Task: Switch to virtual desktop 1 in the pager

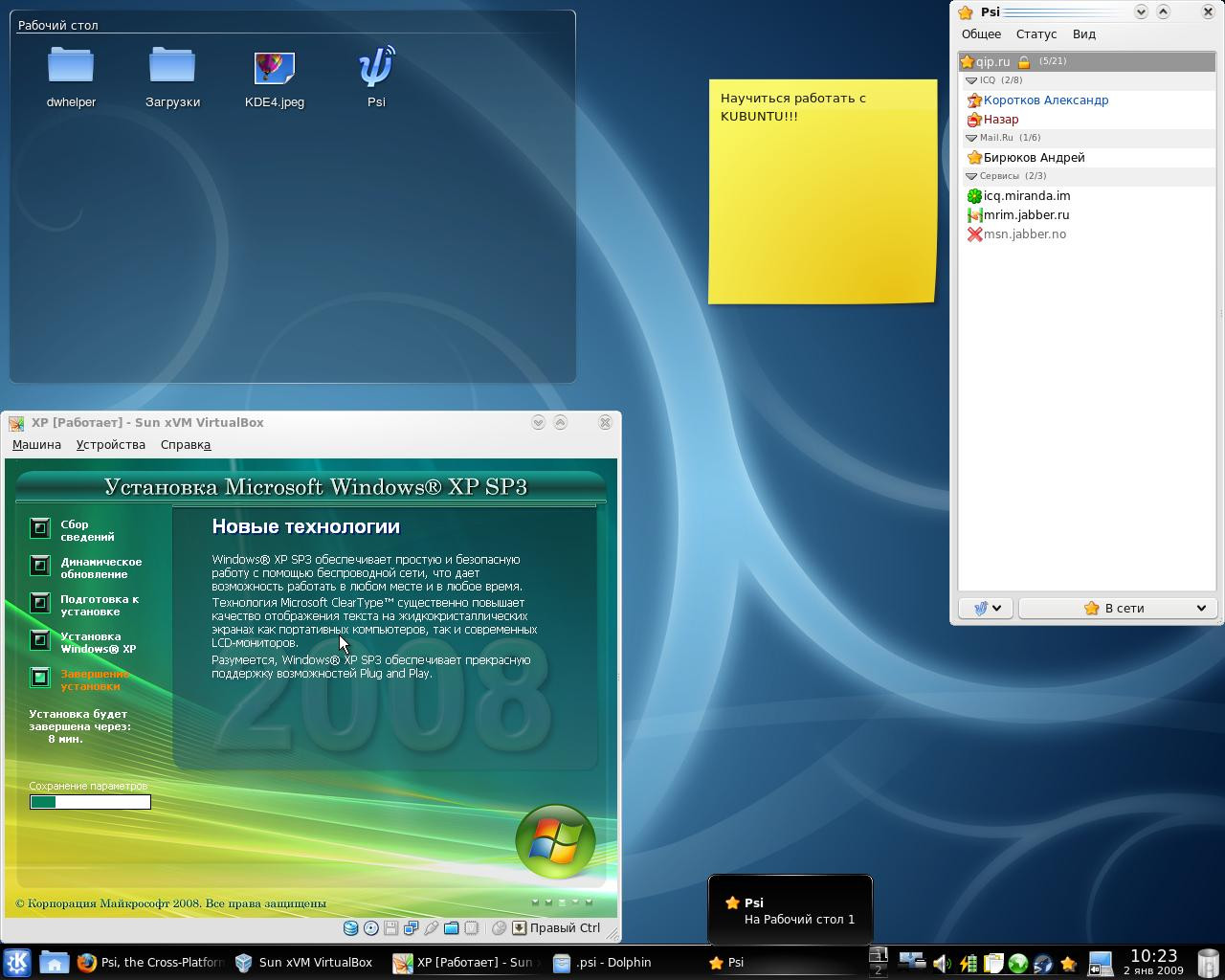Action: point(878,954)
